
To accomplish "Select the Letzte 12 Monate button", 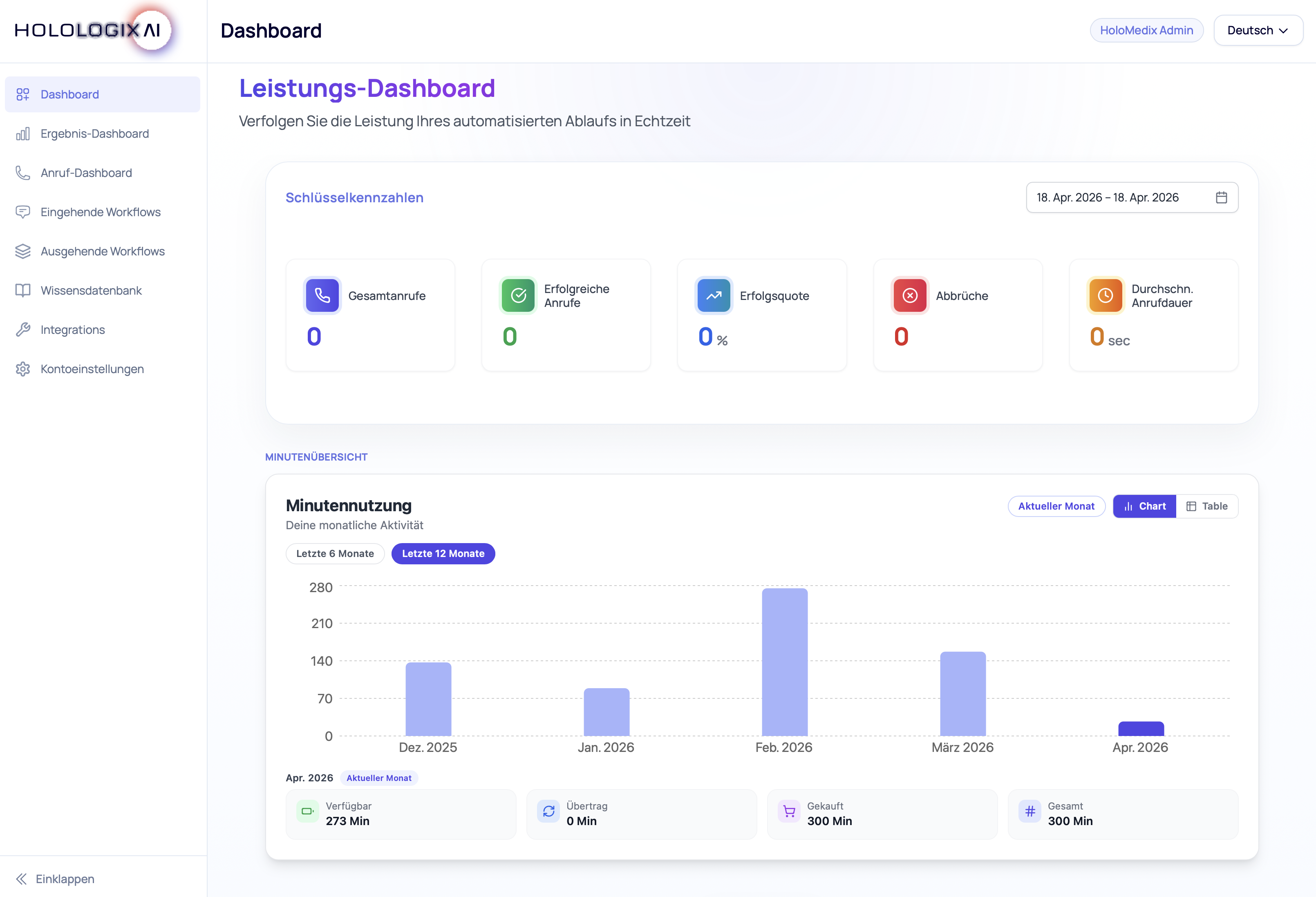I will point(443,553).
